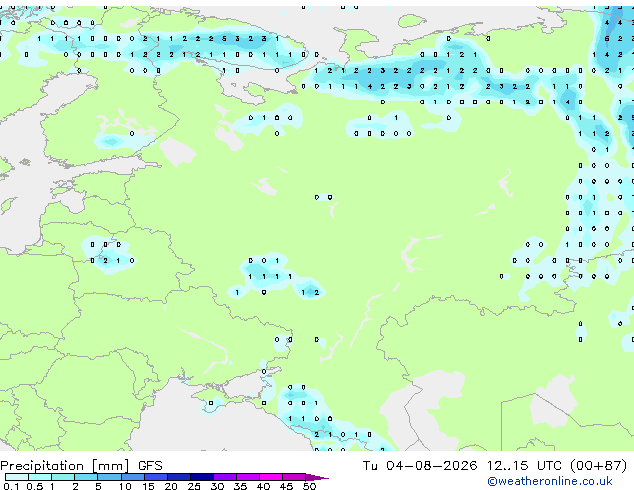Select the 35–40 mm violet legend box
634x490 pixels.
pyautogui.click(x=247, y=477)
